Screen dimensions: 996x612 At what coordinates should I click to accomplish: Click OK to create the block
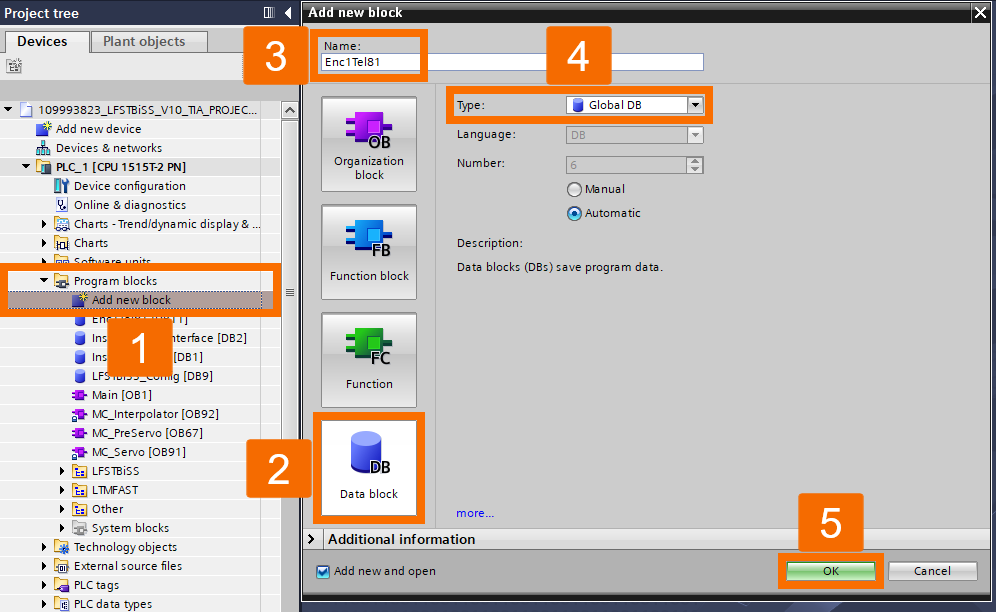831,571
